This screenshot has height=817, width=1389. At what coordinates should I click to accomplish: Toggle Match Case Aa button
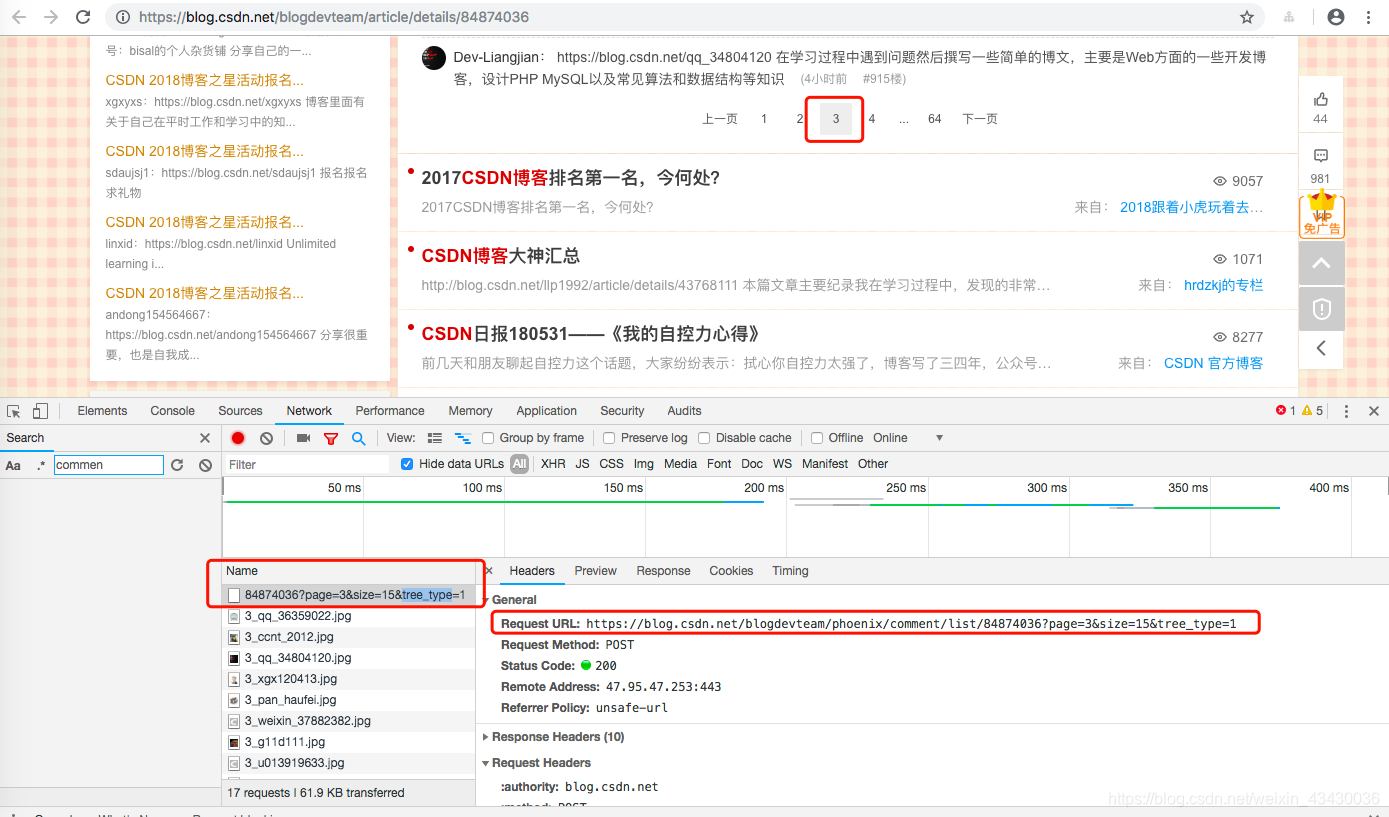(13, 465)
